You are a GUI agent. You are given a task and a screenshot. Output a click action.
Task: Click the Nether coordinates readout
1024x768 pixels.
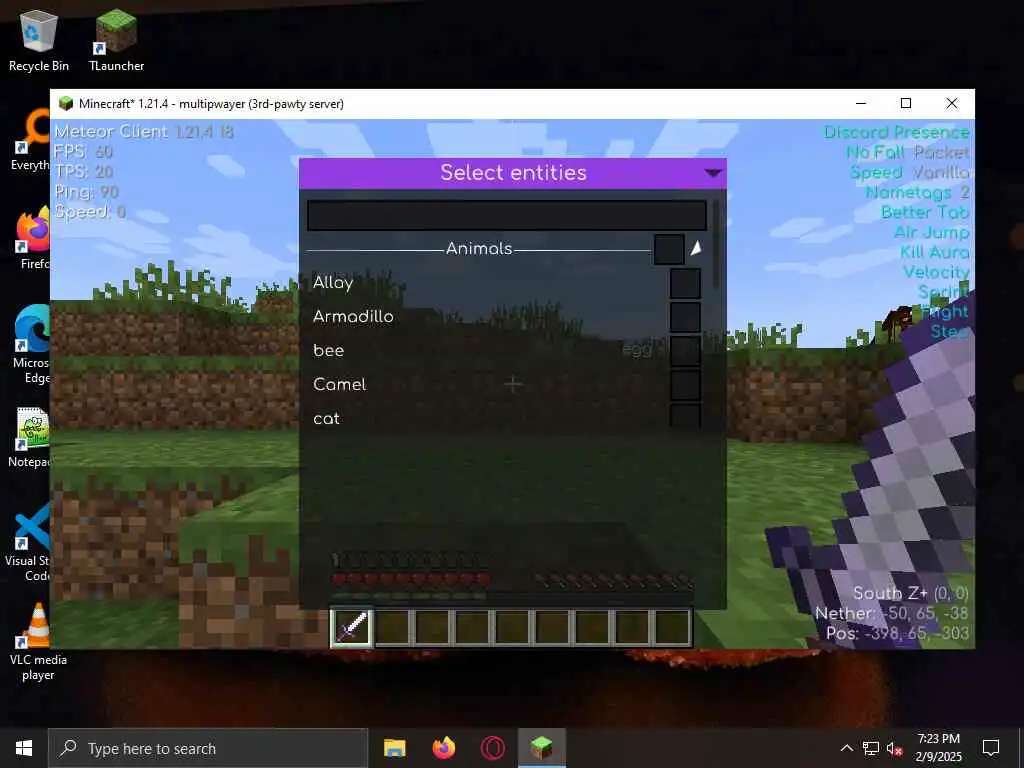(892, 613)
